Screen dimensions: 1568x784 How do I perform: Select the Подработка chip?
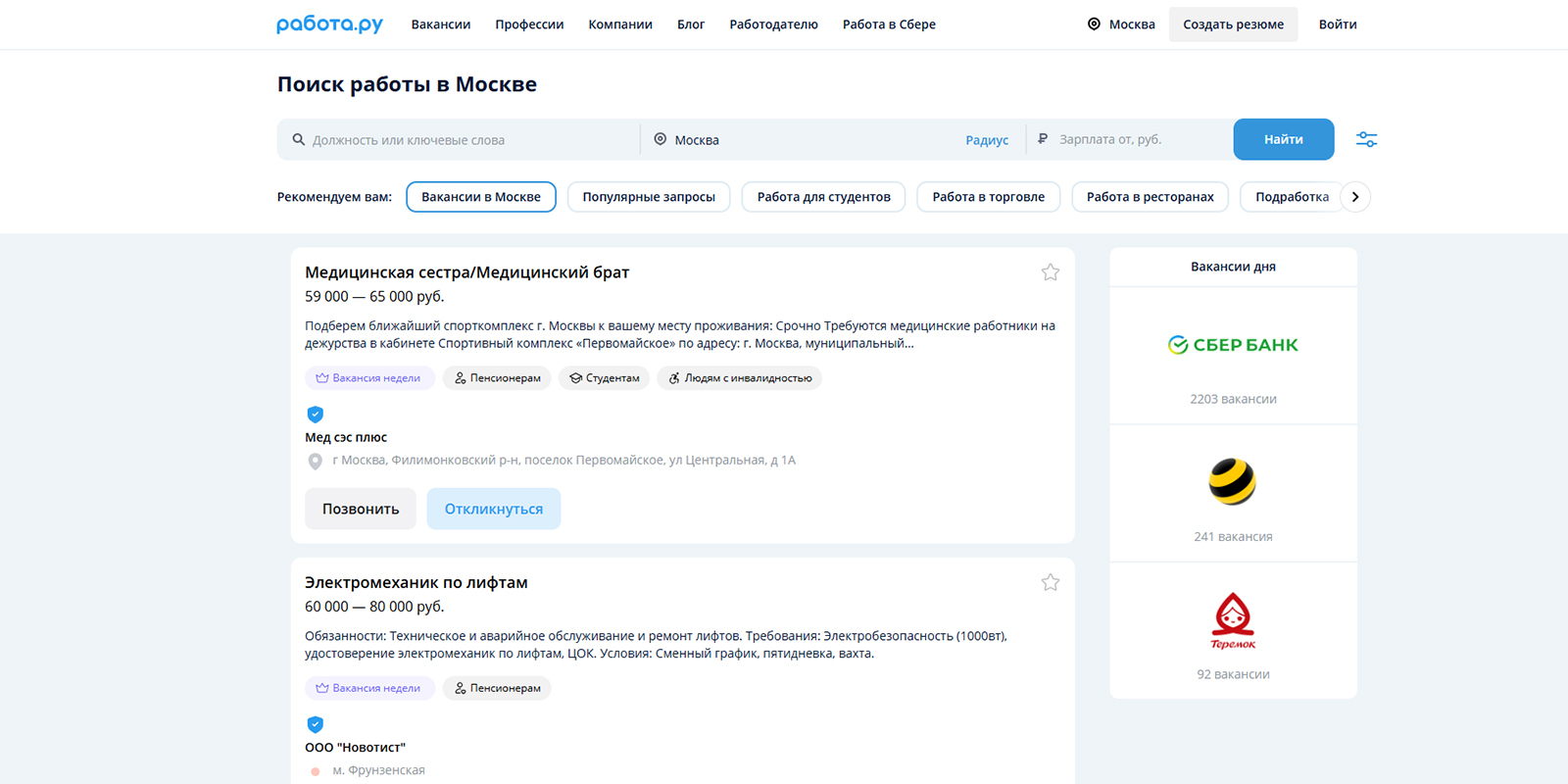[1292, 197]
